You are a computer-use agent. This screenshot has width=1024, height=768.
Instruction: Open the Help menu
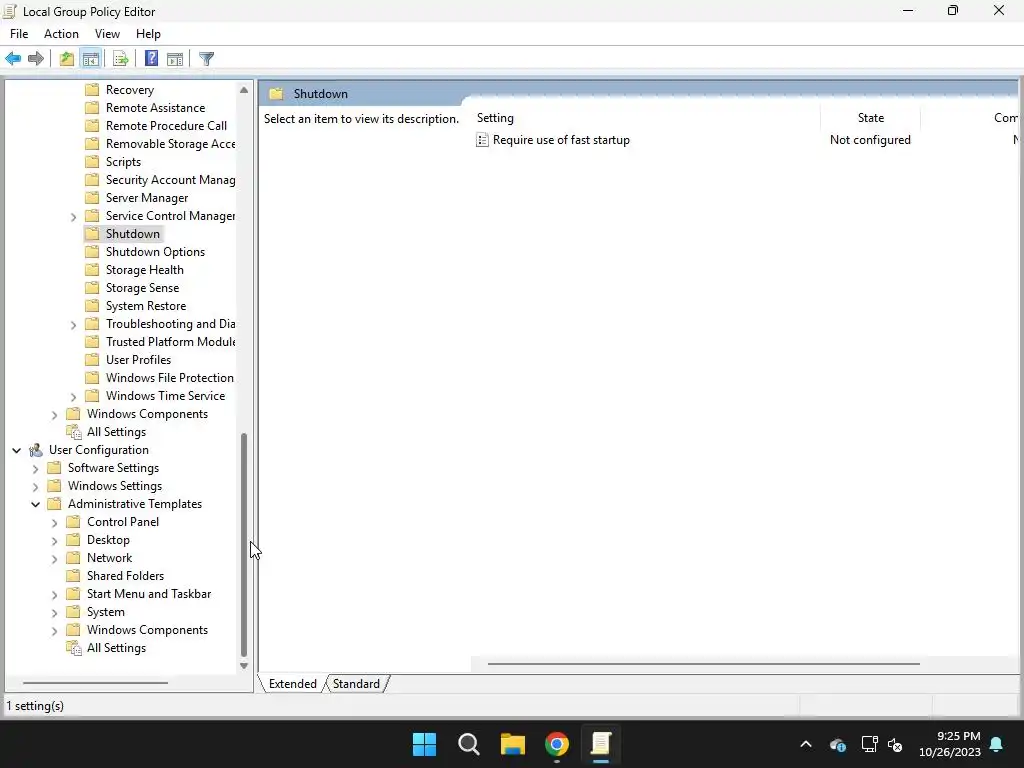148,34
